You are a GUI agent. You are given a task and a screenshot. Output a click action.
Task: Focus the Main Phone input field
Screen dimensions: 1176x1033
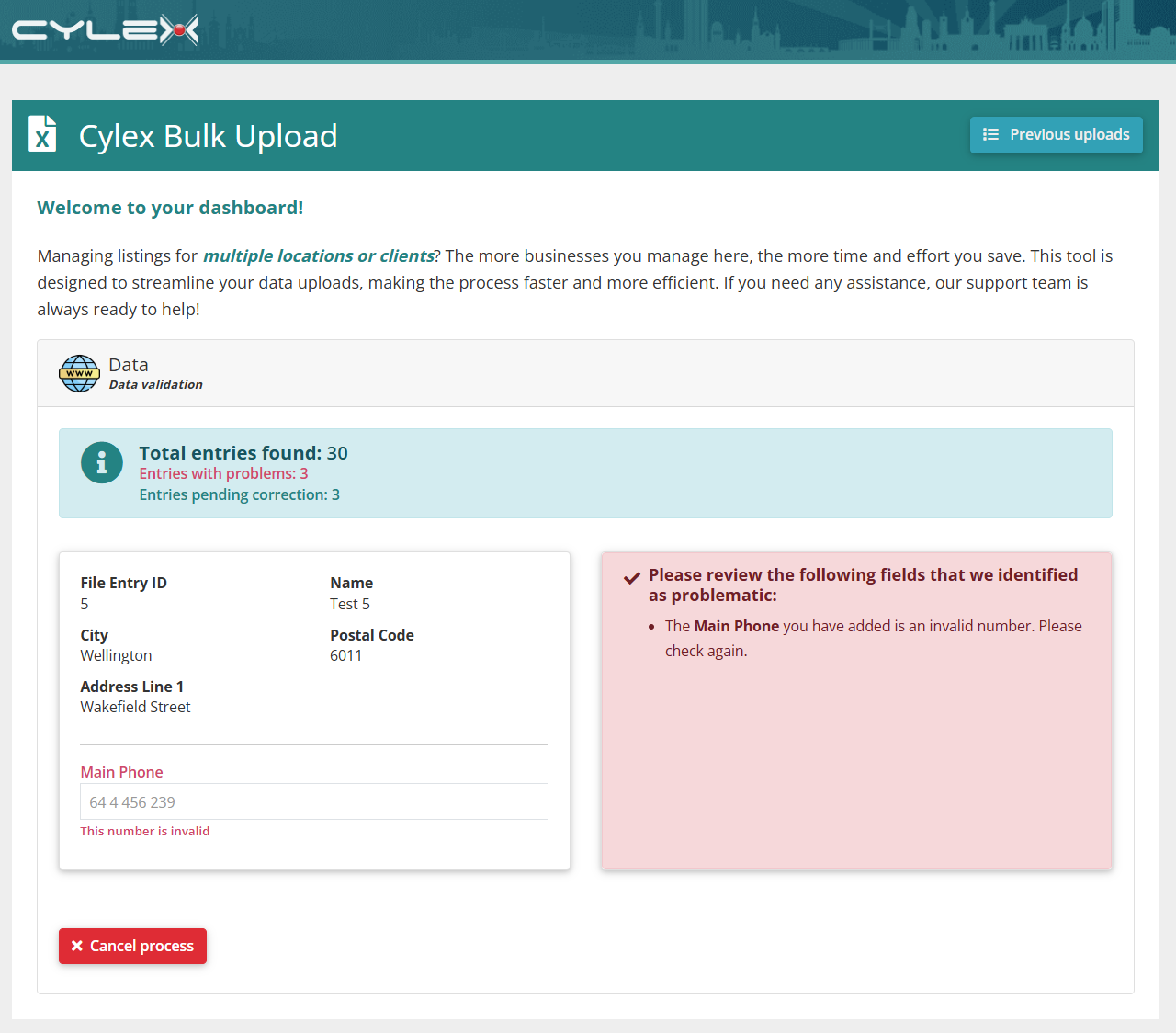(x=314, y=801)
